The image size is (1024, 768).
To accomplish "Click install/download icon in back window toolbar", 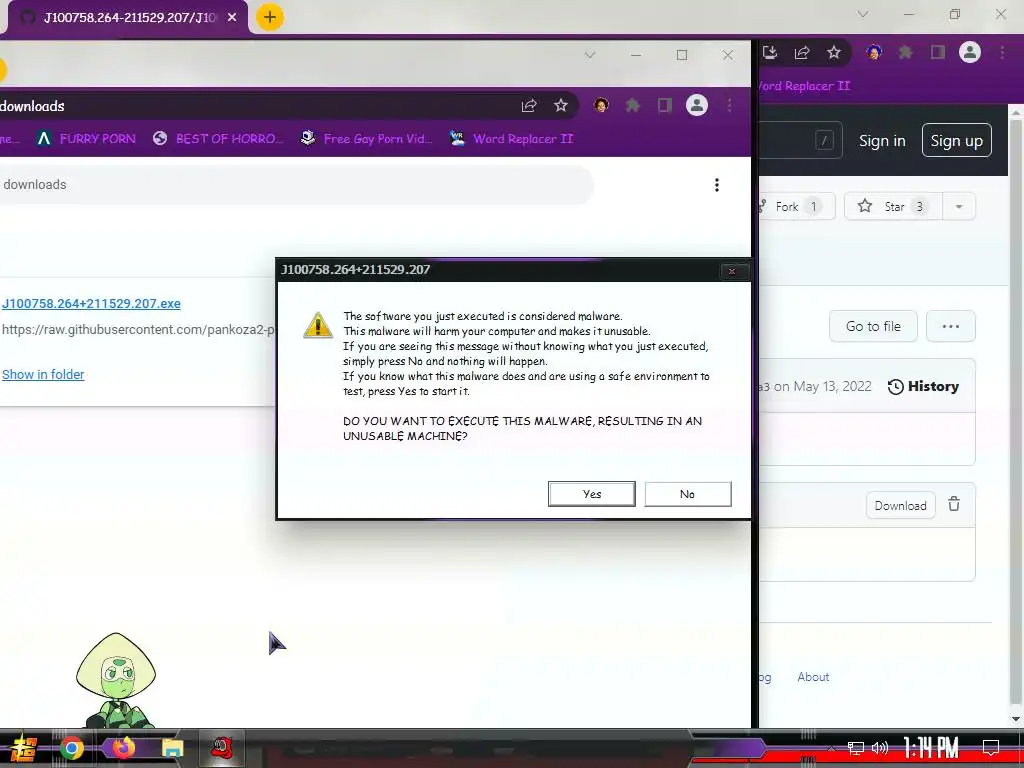I will point(770,52).
